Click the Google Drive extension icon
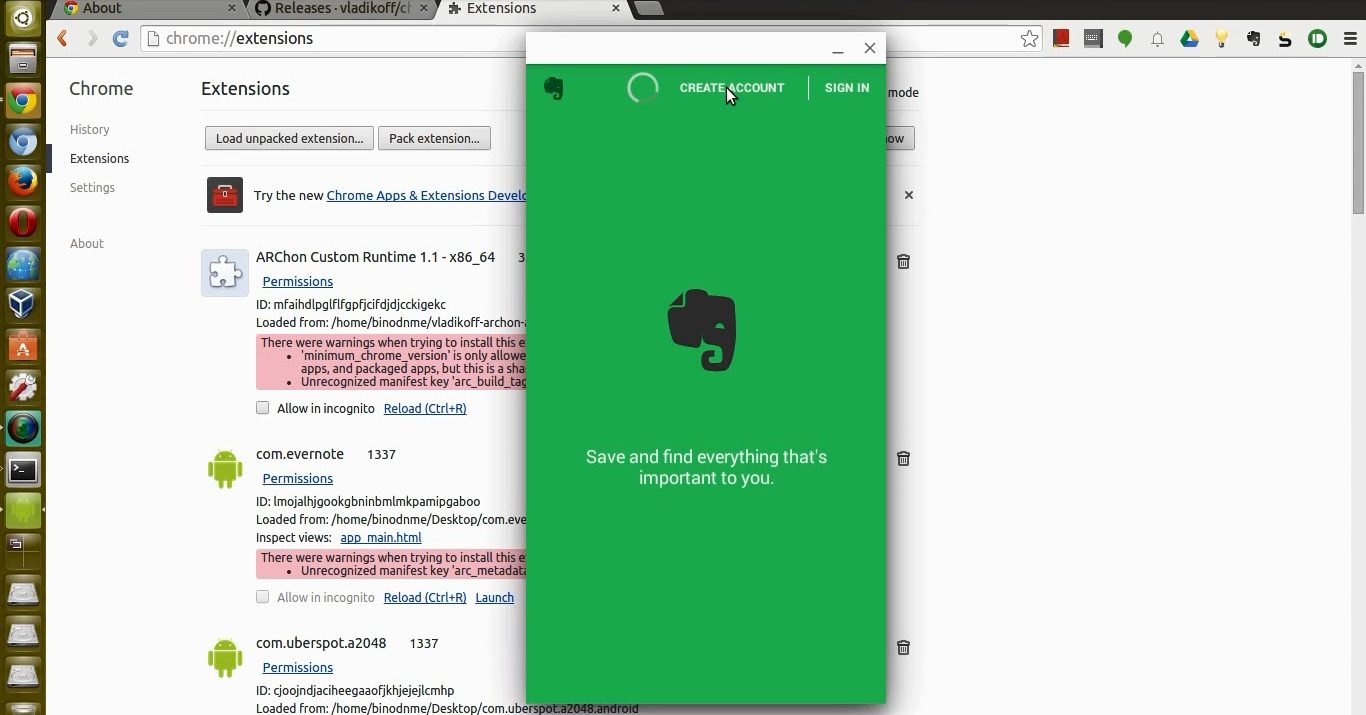The height and width of the screenshot is (715, 1366). (1189, 39)
